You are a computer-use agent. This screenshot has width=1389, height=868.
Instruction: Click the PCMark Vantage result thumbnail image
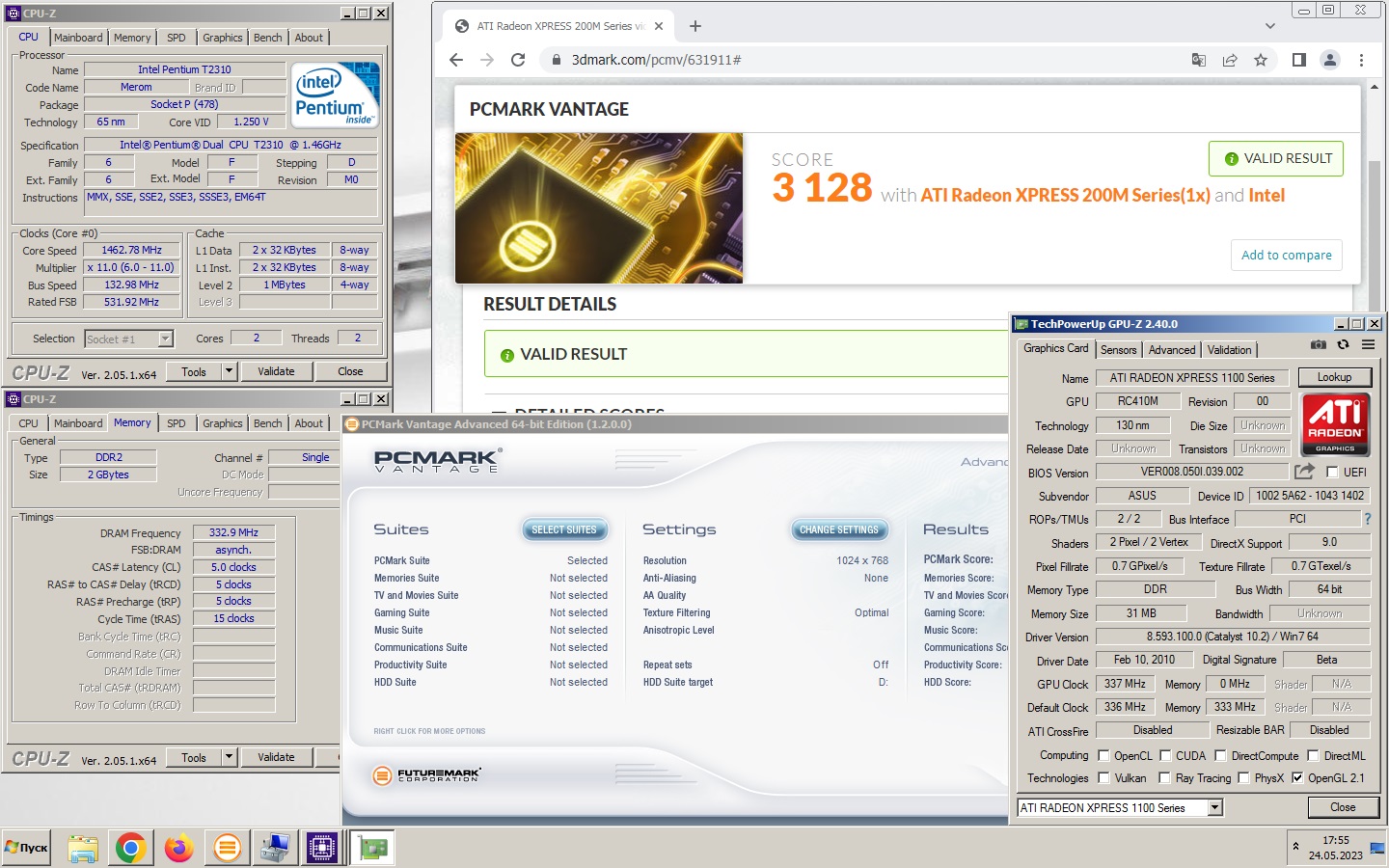pos(599,208)
